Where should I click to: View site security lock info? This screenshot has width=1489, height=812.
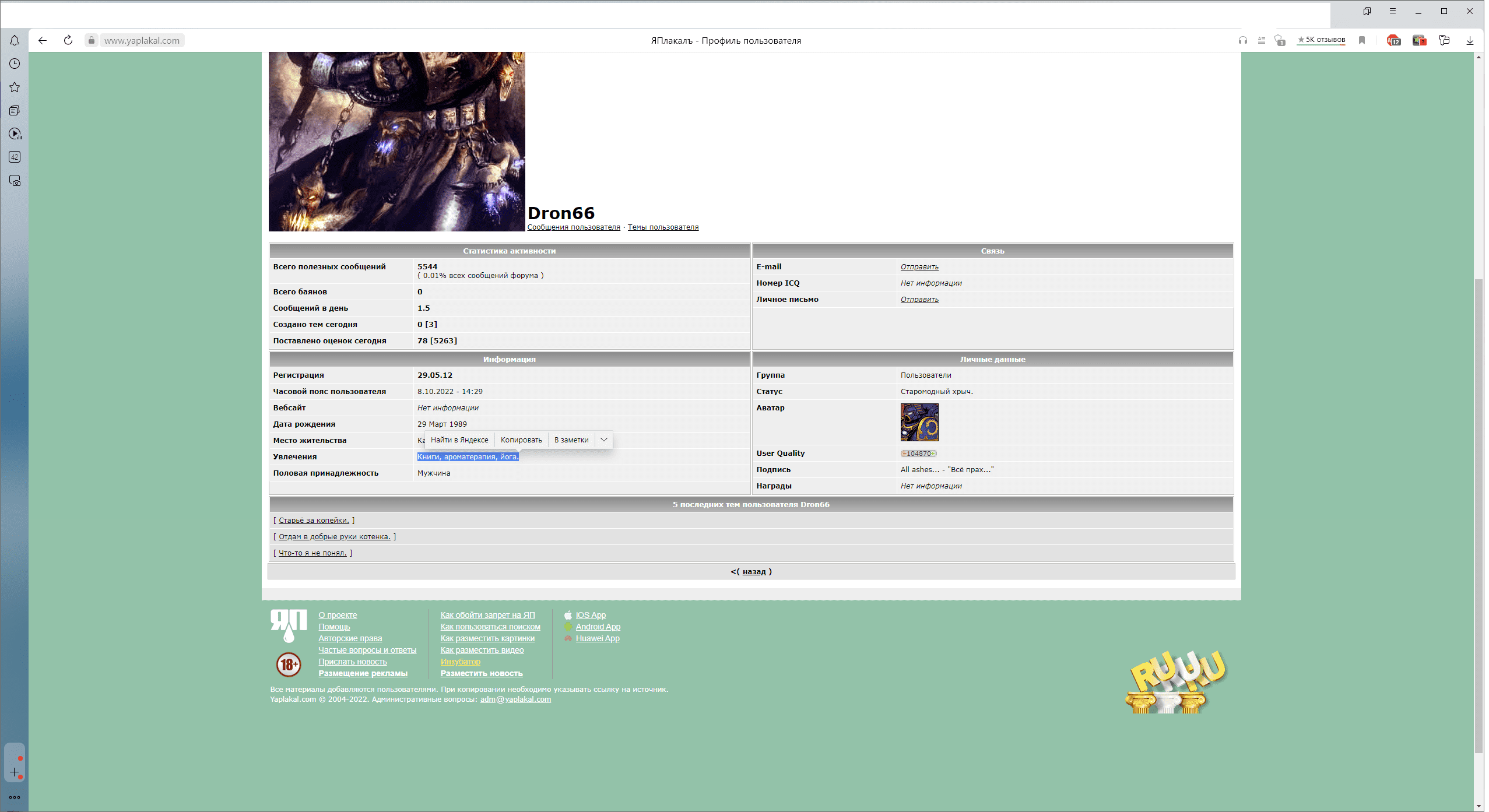click(91, 40)
